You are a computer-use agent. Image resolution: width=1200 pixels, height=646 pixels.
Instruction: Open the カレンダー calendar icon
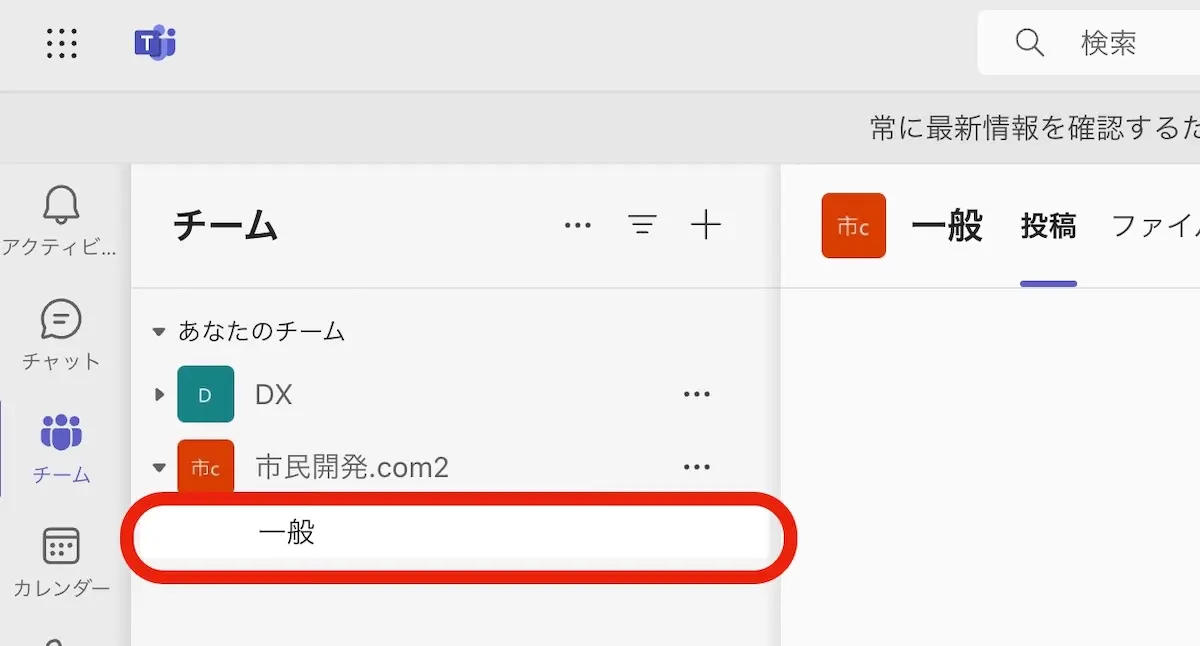coord(60,547)
